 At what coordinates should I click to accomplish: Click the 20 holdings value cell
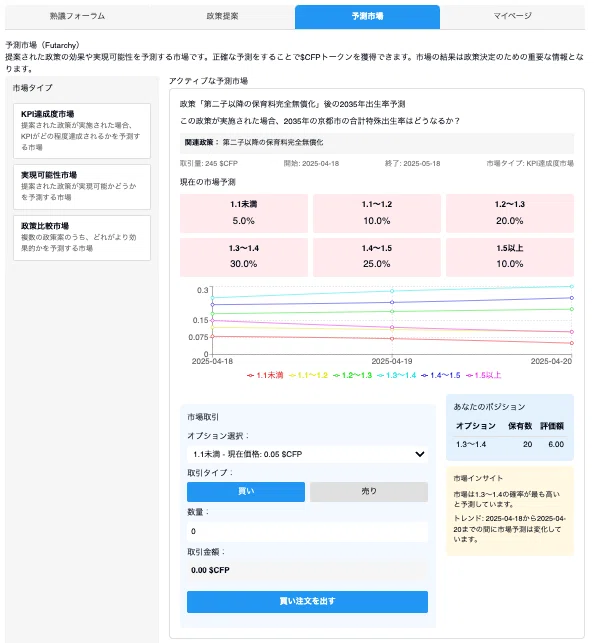[x=527, y=444]
